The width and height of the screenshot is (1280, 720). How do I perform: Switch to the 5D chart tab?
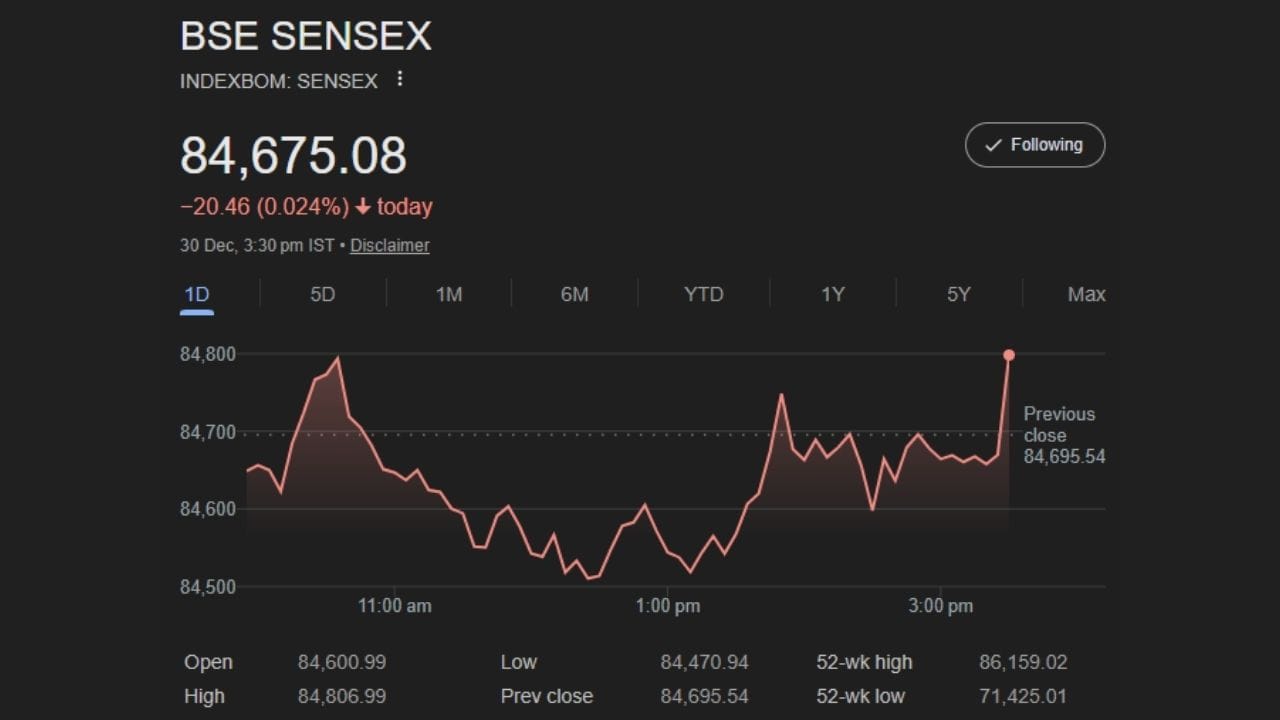coord(322,294)
